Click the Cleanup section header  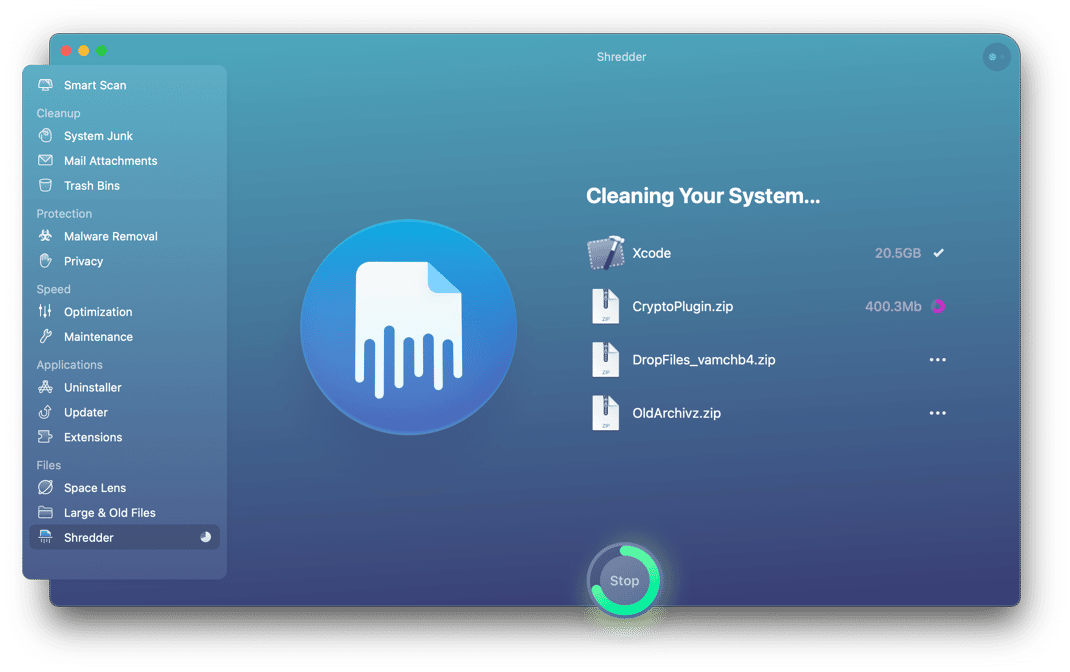(x=58, y=113)
